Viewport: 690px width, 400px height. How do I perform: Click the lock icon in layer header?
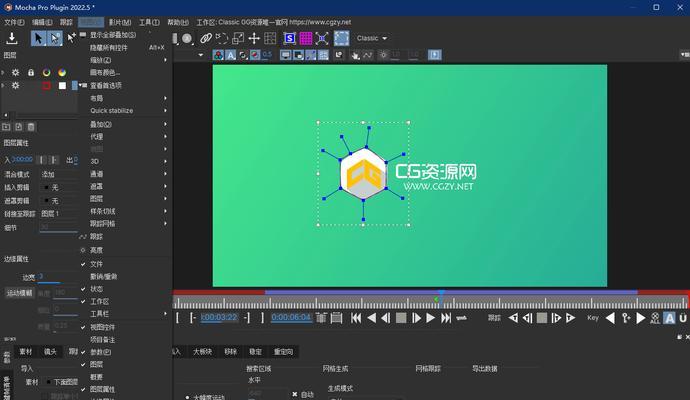coord(31,73)
